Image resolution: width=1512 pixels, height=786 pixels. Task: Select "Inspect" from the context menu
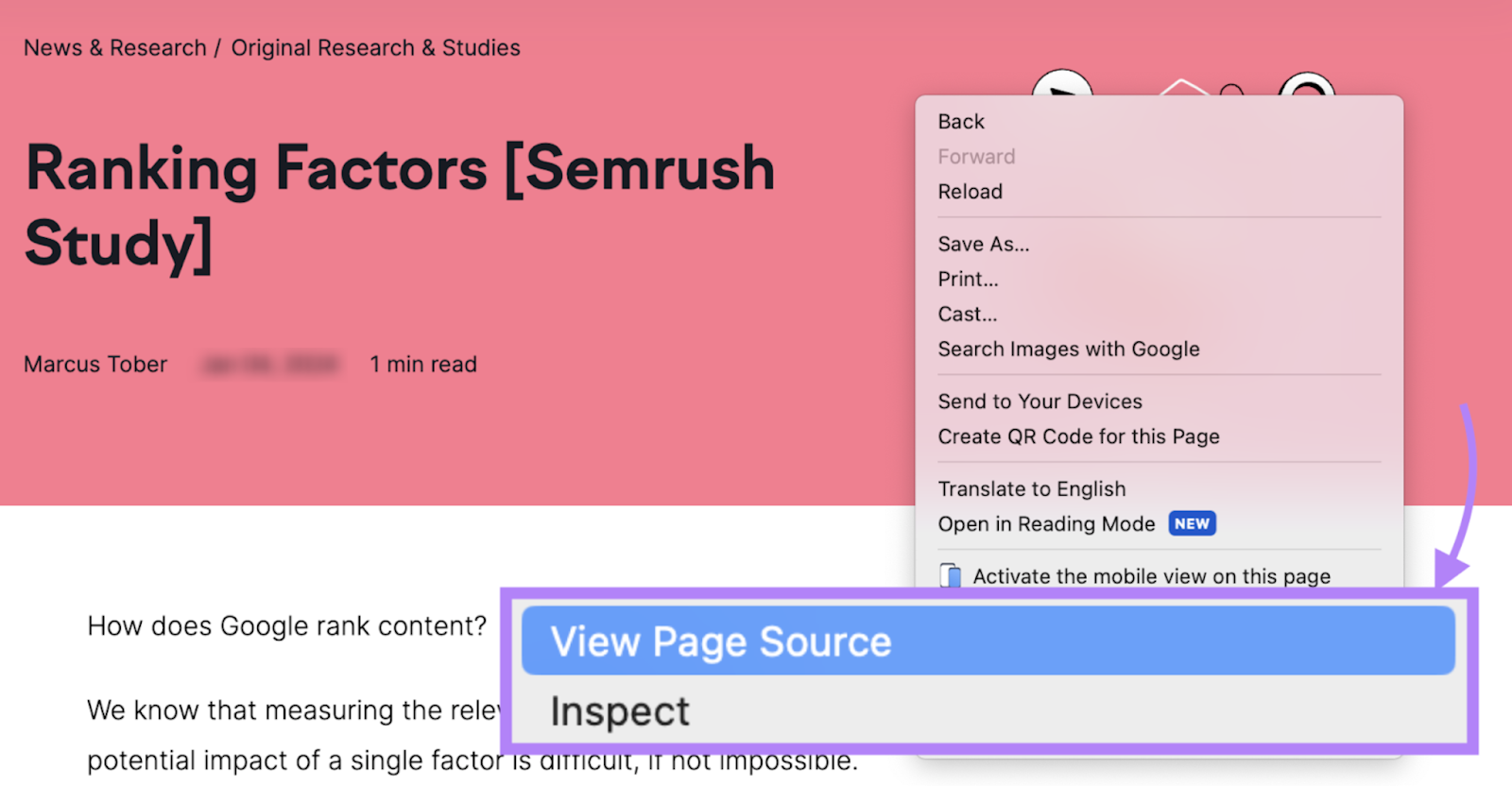coord(619,711)
